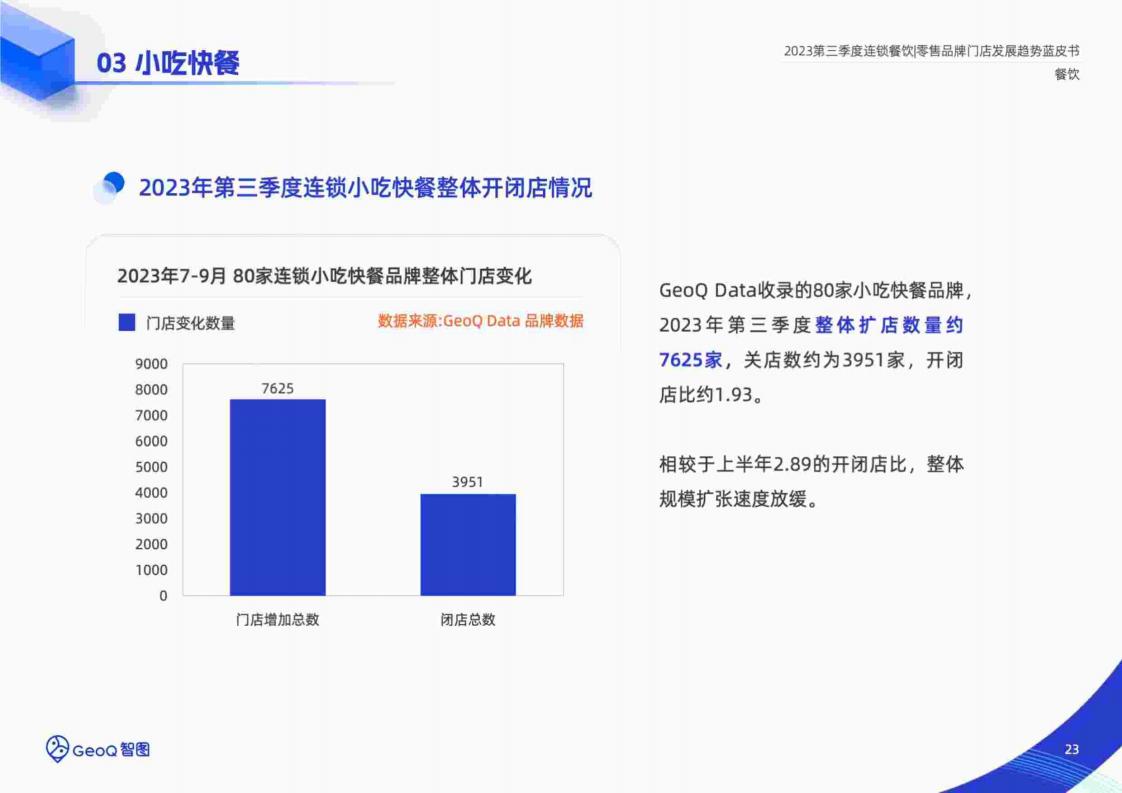Click the y-axis value '3000'
Viewport: 1122px width, 793px height.
point(151,518)
